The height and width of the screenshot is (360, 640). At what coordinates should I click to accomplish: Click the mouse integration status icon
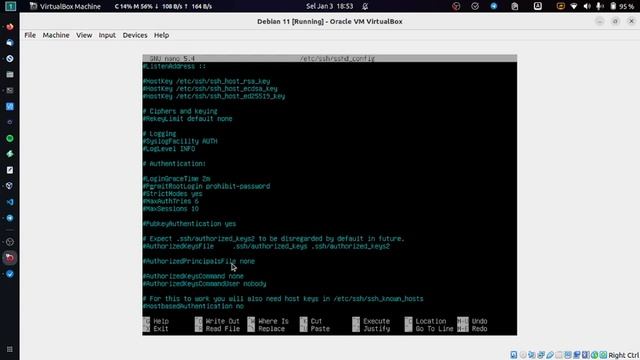[595, 355]
